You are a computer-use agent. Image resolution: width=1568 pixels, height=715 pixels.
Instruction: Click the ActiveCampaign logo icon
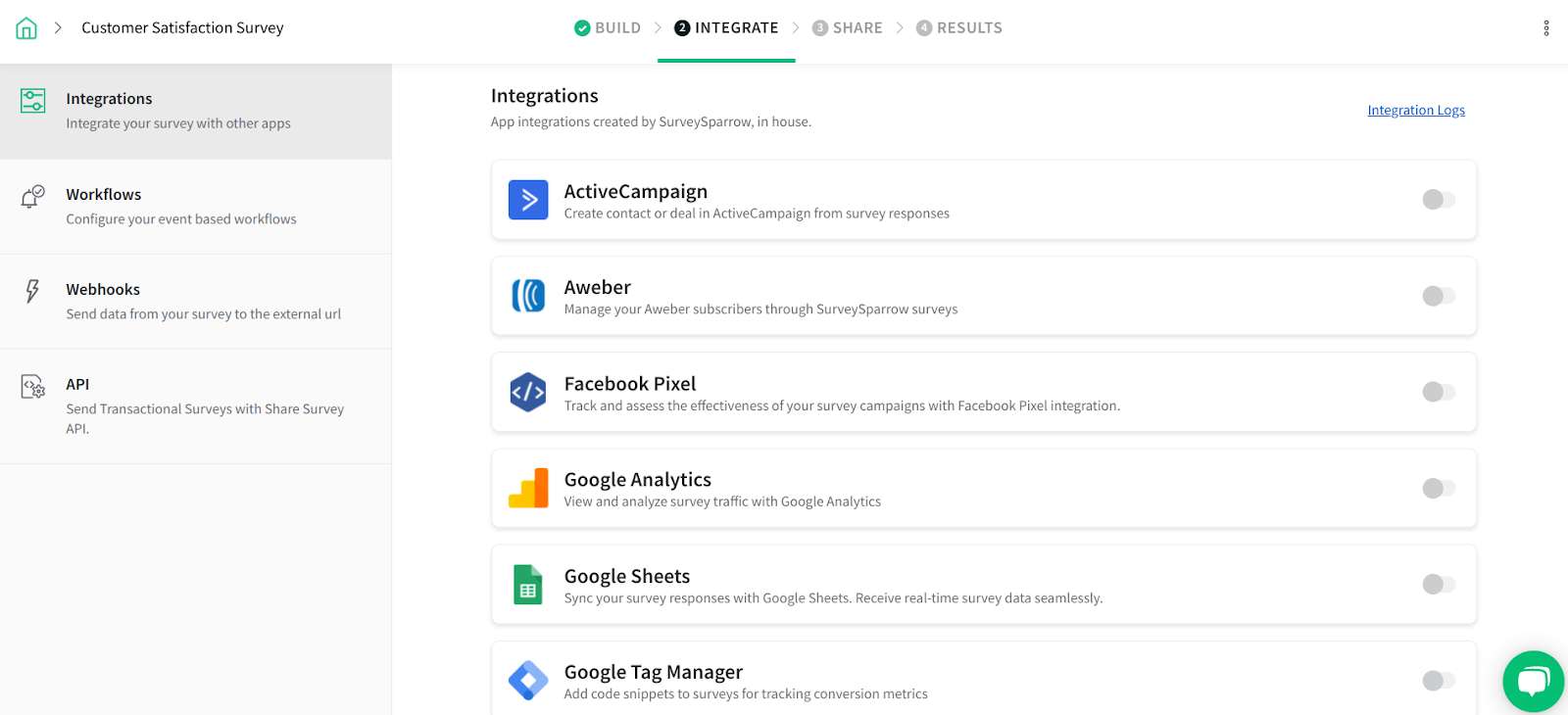tap(528, 200)
